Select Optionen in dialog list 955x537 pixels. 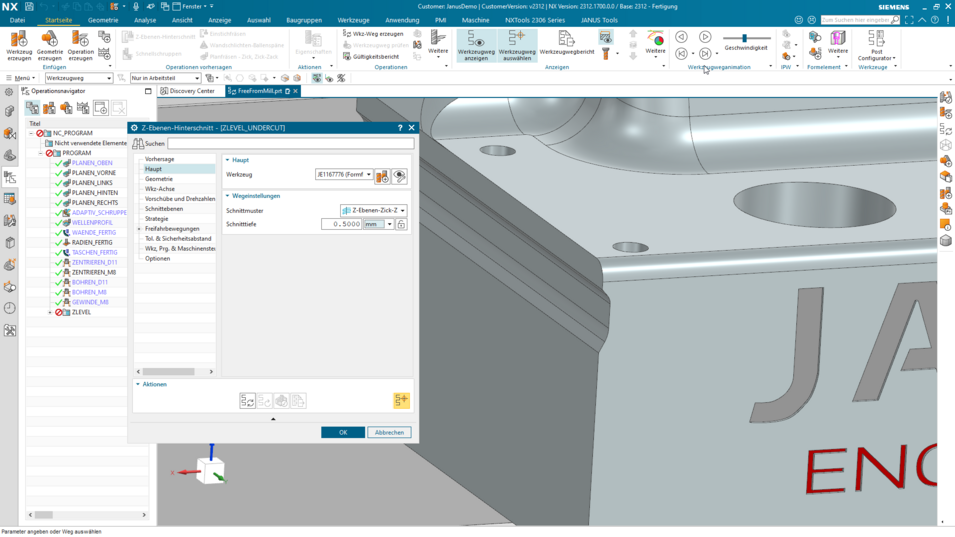tap(158, 259)
